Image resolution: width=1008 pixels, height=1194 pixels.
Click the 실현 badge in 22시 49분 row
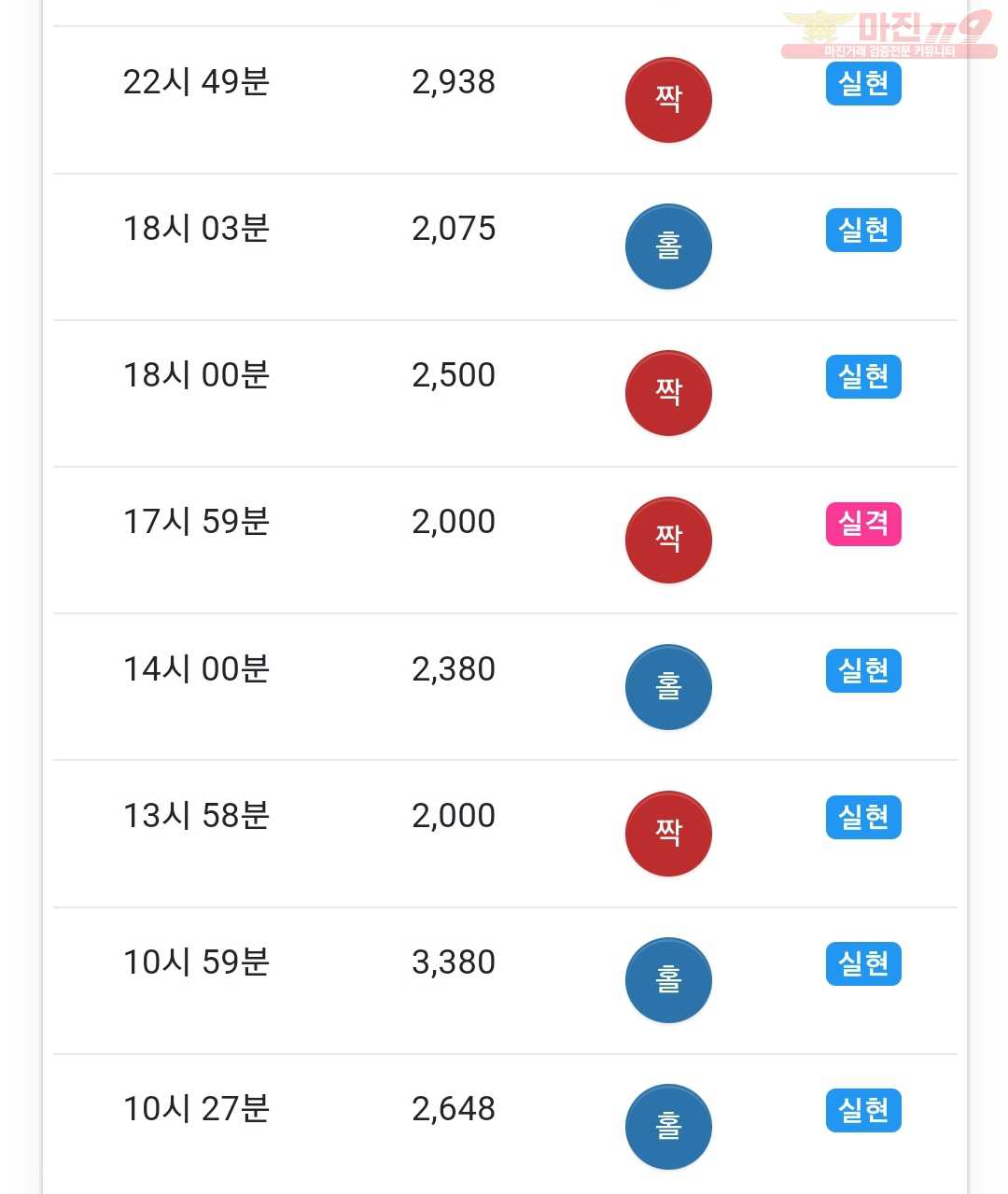pyautogui.click(x=863, y=84)
